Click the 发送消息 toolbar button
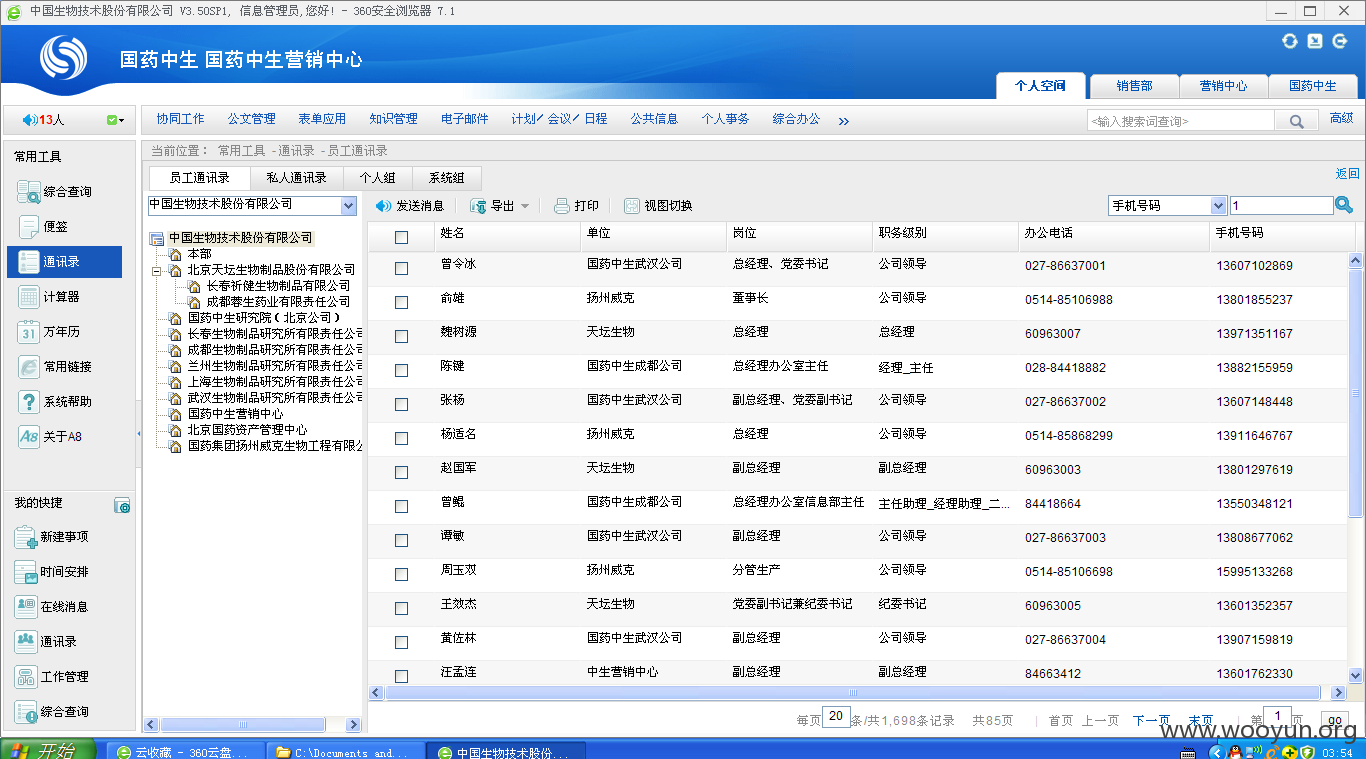The width and height of the screenshot is (1366, 759). click(x=410, y=206)
